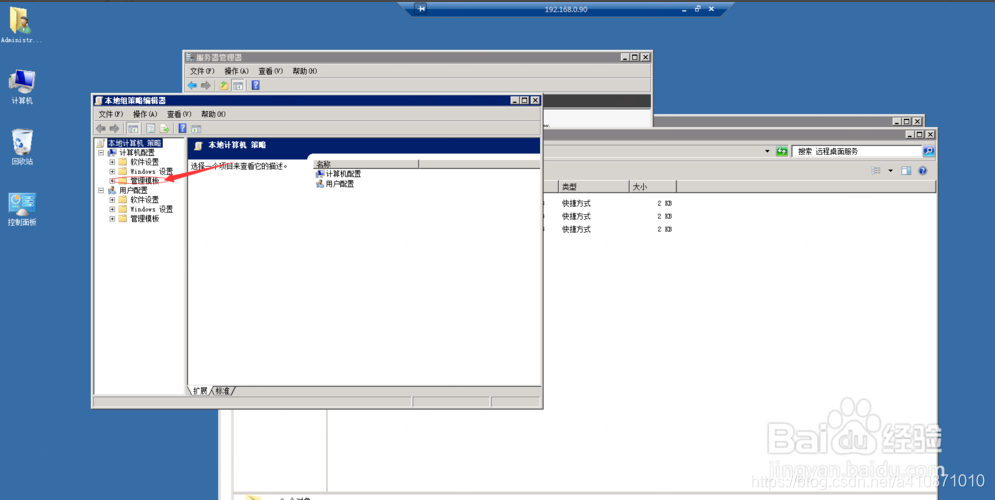Image resolution: width=995 pixels, height=500 pixels.
Task: Open view options dropdown arrow in Explorer
Action: 890,171
